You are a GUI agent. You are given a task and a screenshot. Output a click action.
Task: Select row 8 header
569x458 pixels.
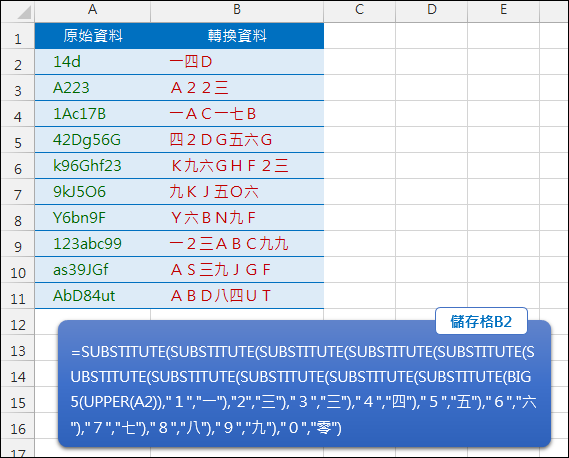18,218
